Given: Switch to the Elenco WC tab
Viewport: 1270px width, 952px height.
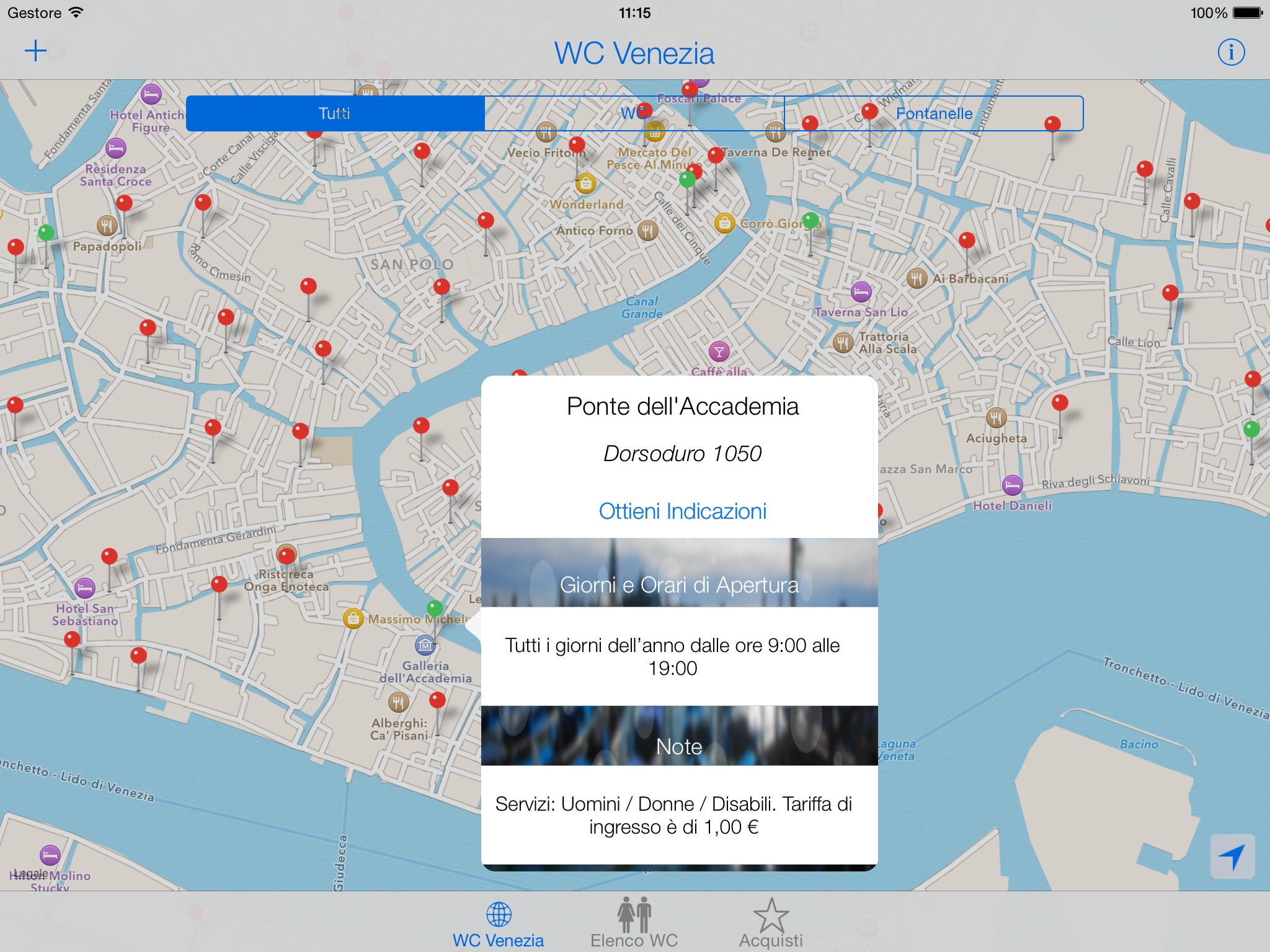Looking at the screenshot, I should point(634,924).
